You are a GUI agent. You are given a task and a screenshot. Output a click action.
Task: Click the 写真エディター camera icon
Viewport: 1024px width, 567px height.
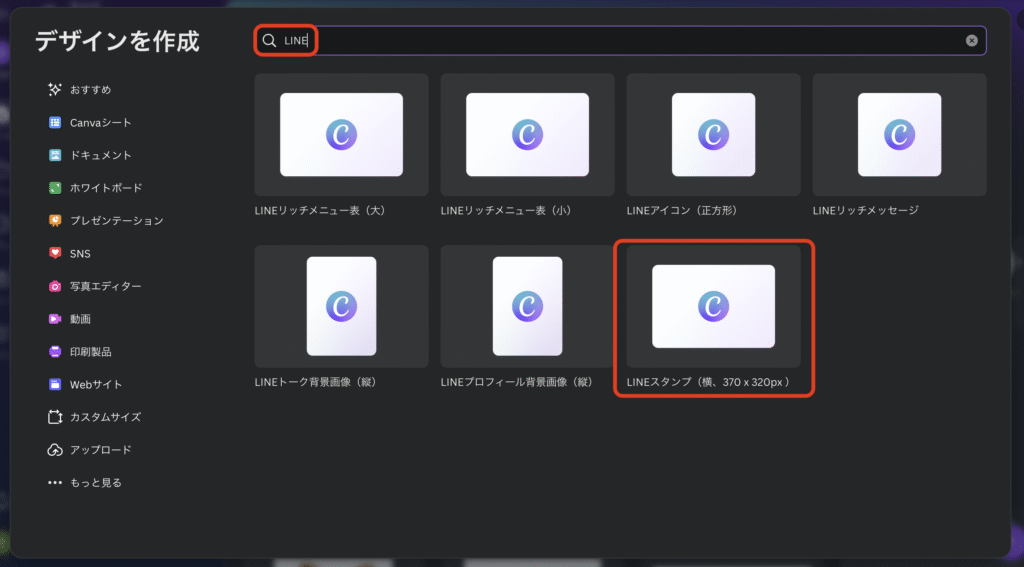click(x=55, y=286)
